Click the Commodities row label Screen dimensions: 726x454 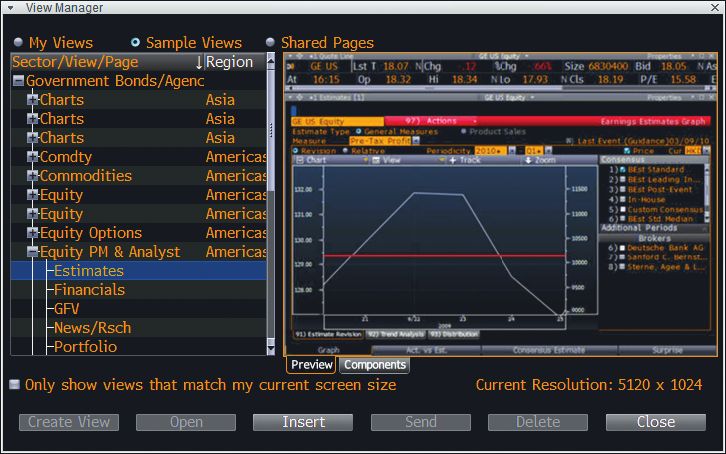point(86,176)
